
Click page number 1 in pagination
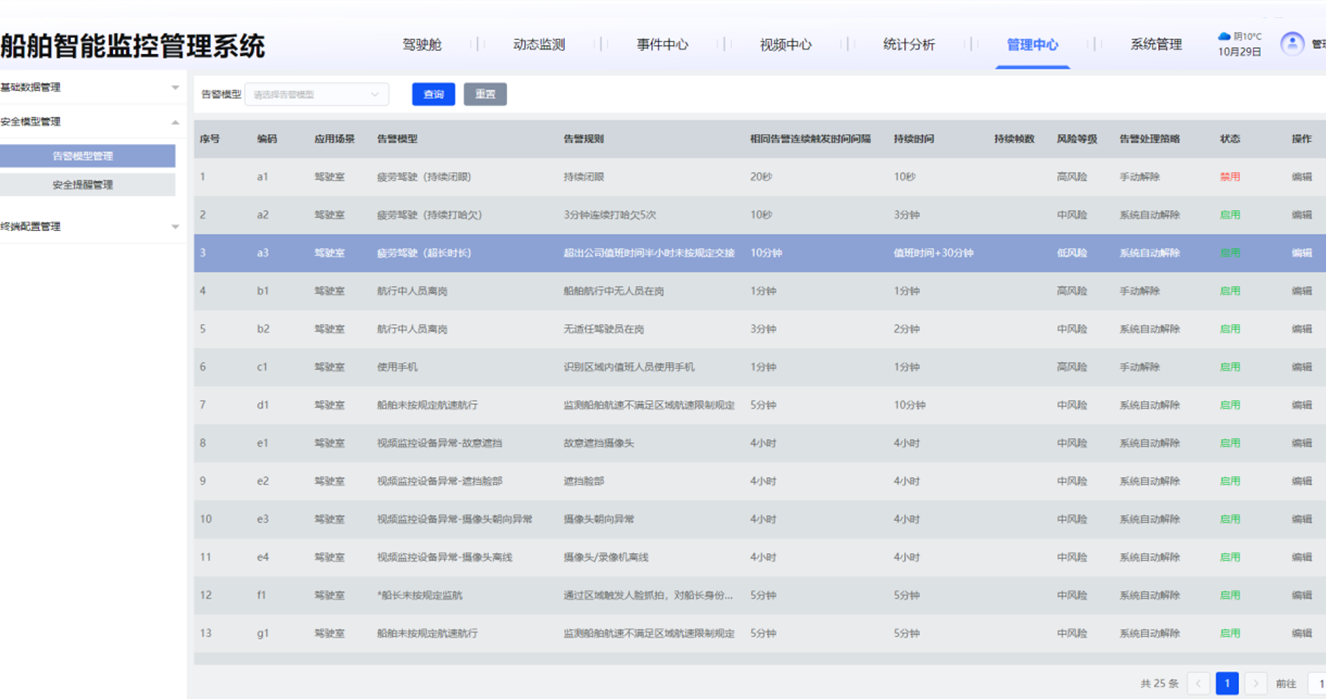1227,684
